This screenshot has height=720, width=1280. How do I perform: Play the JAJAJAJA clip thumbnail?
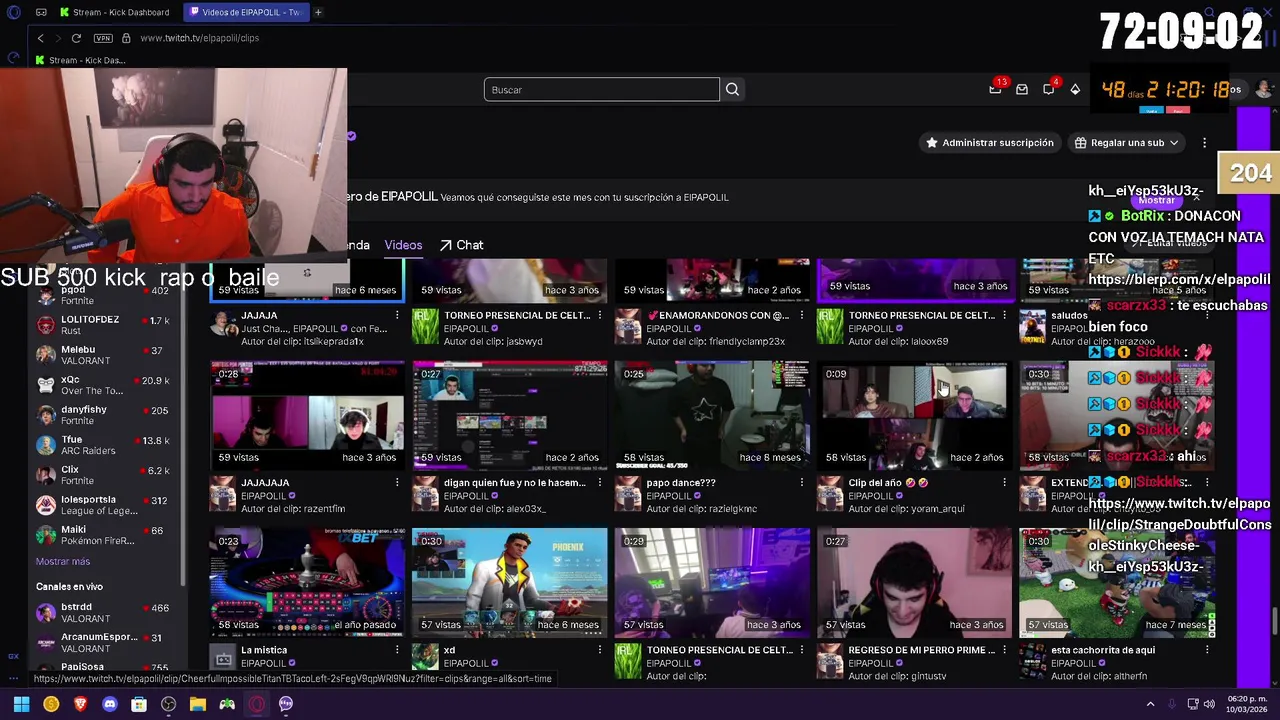coord(307,415)
